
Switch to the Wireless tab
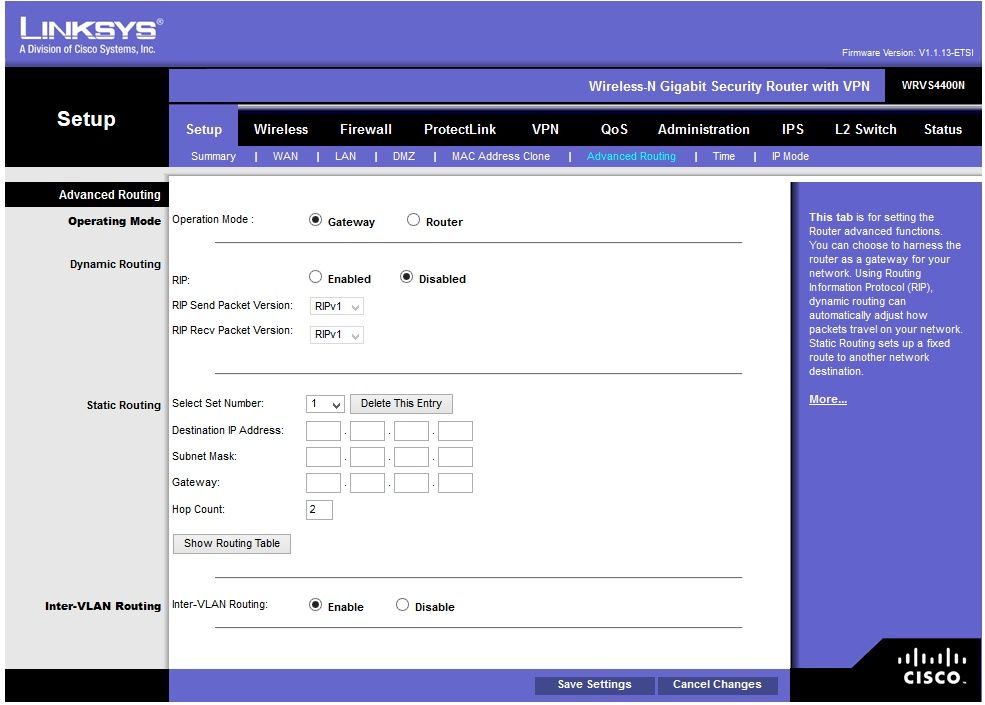tap(281, 129)
